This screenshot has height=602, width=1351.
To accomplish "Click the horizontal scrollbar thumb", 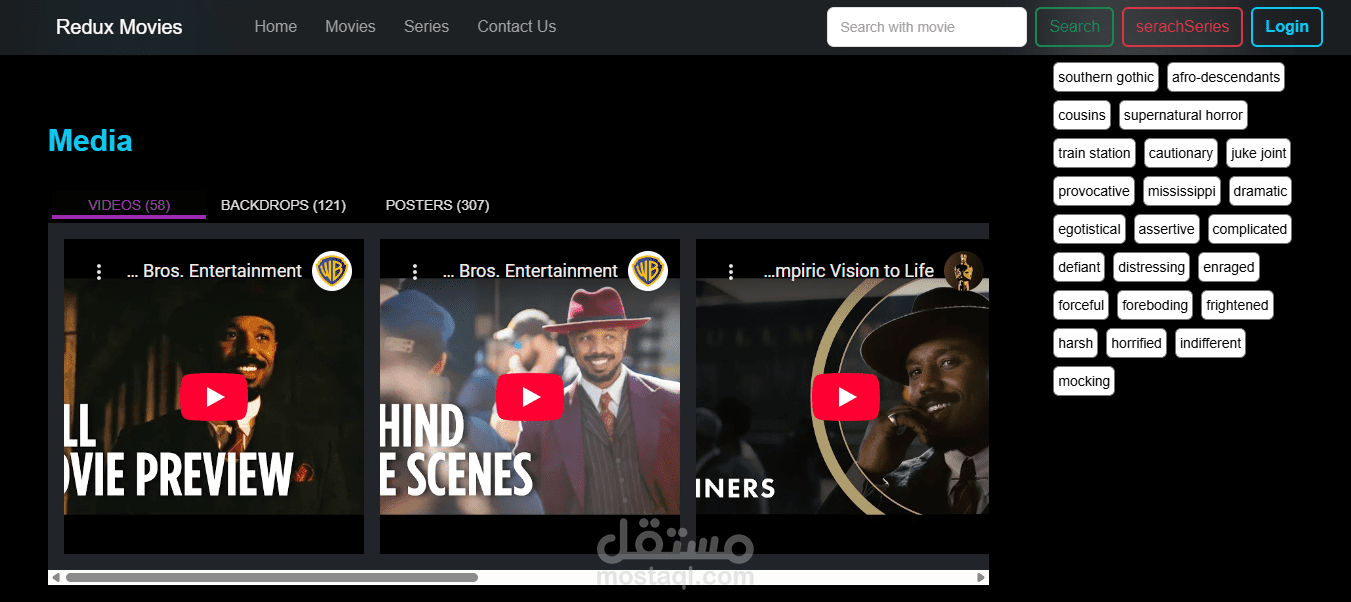I will [x=272, y=577].
